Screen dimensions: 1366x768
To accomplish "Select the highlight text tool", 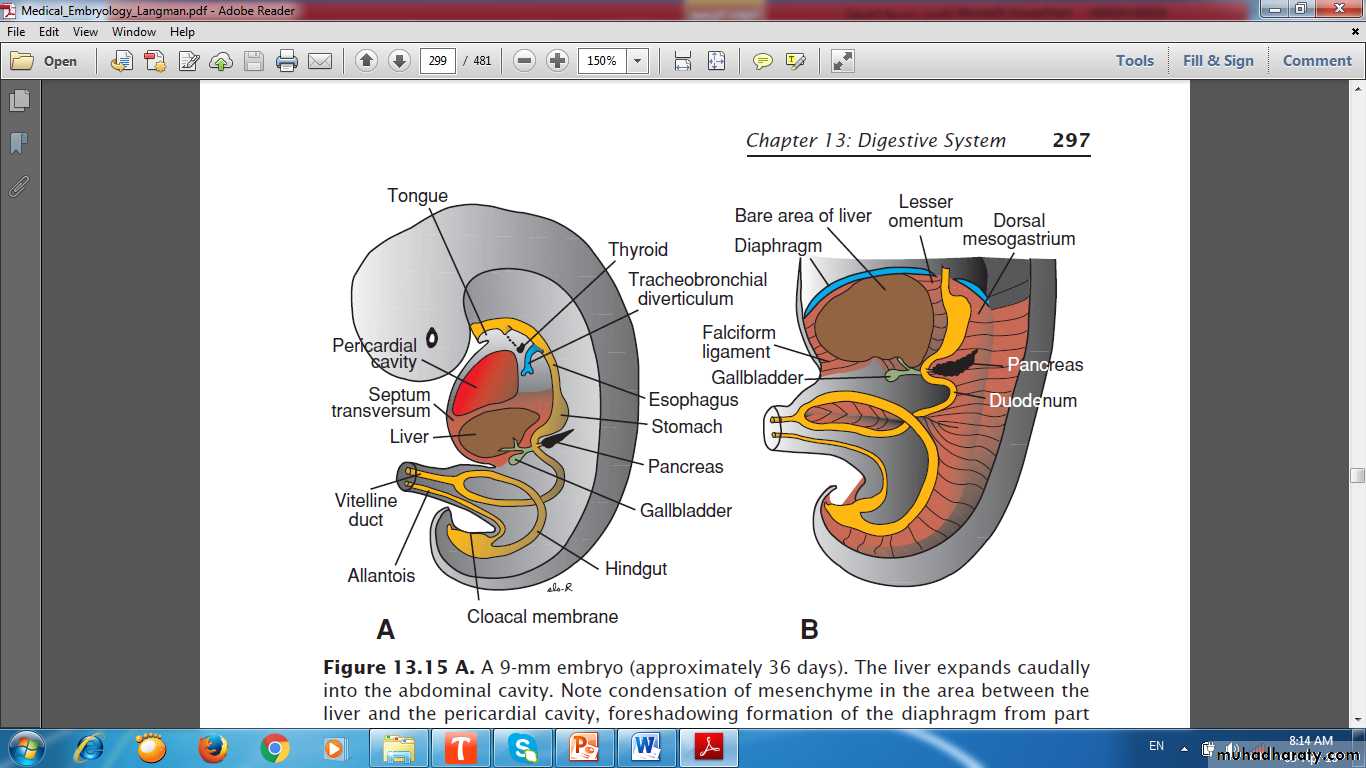I will tap(796, 61).
